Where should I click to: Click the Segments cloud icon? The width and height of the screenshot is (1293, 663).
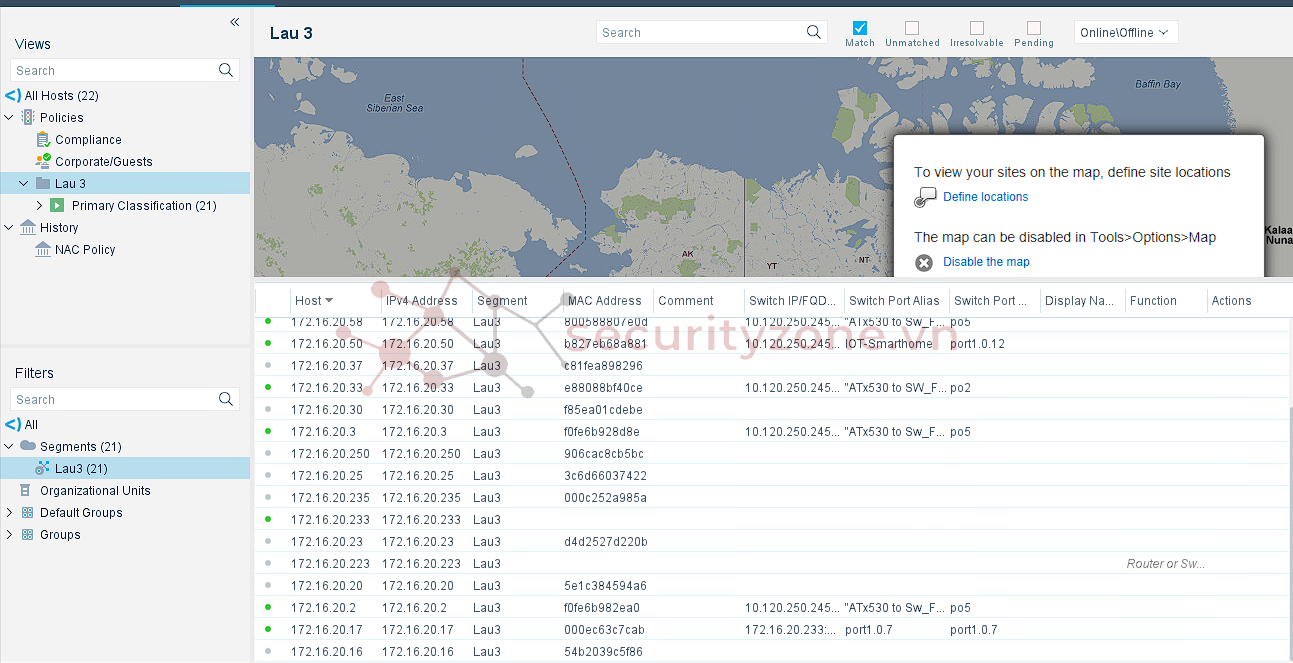coord(28,447)
